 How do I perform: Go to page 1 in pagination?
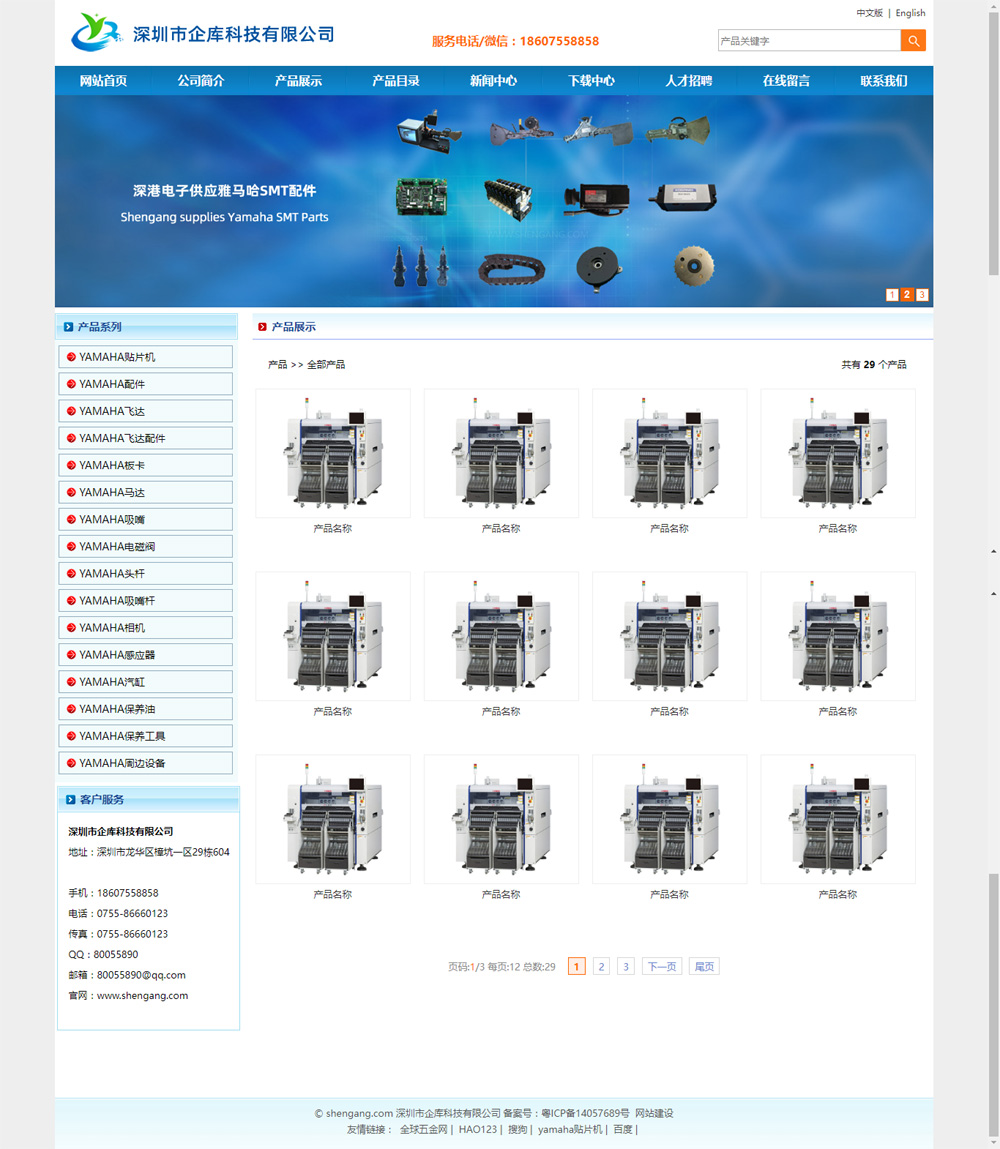pyautogui.click(x=577, y=967)
